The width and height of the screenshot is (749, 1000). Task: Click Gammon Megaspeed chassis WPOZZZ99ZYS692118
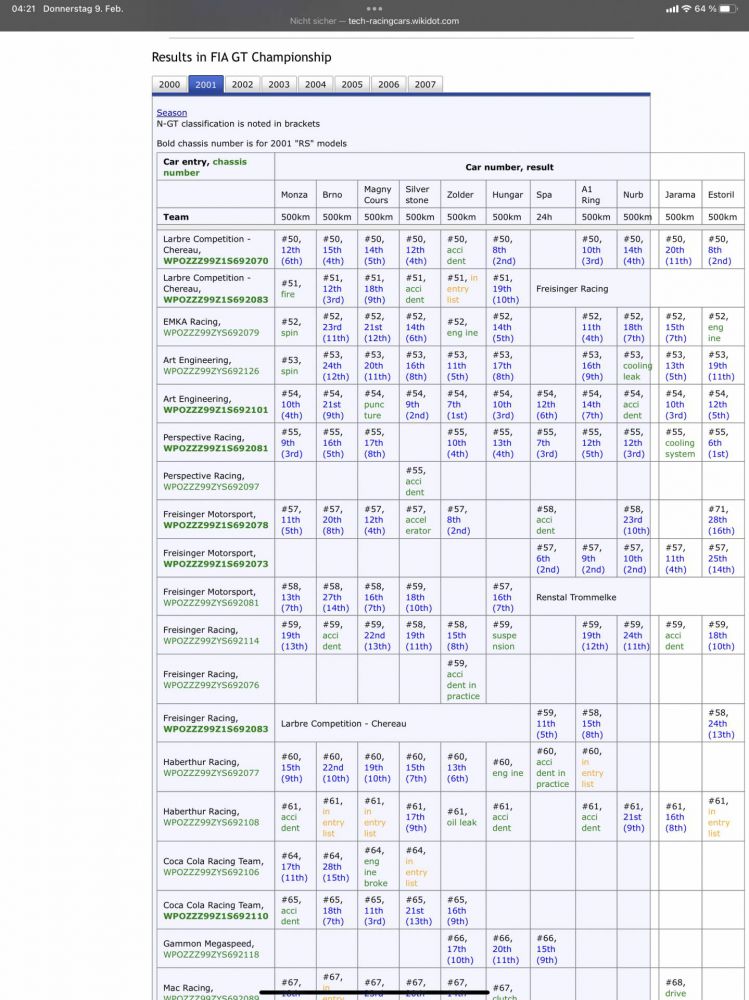pyautogui.click(x=211, y=954)
